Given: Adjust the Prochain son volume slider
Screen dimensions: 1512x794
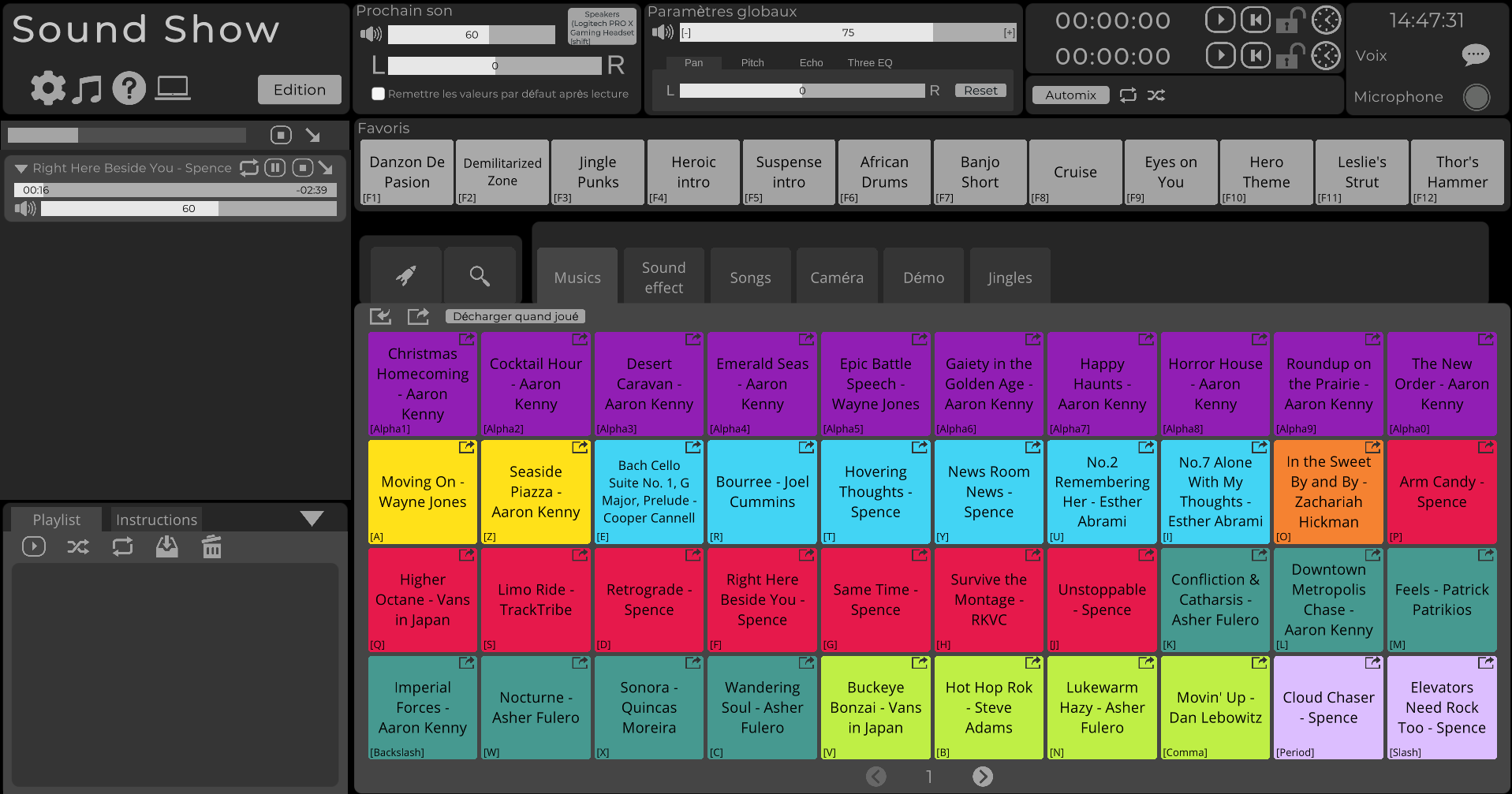Looking at the screenshot, I should pyautogui.click(x=472, y=35).
